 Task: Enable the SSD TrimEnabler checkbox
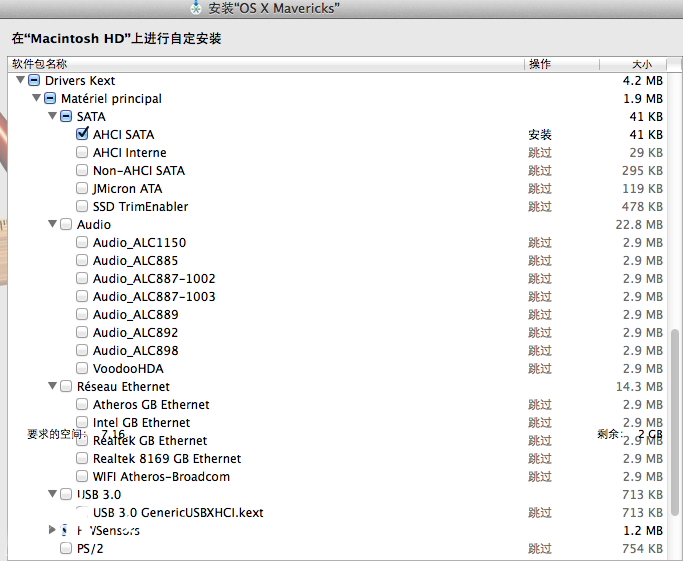tap(82, 206)
